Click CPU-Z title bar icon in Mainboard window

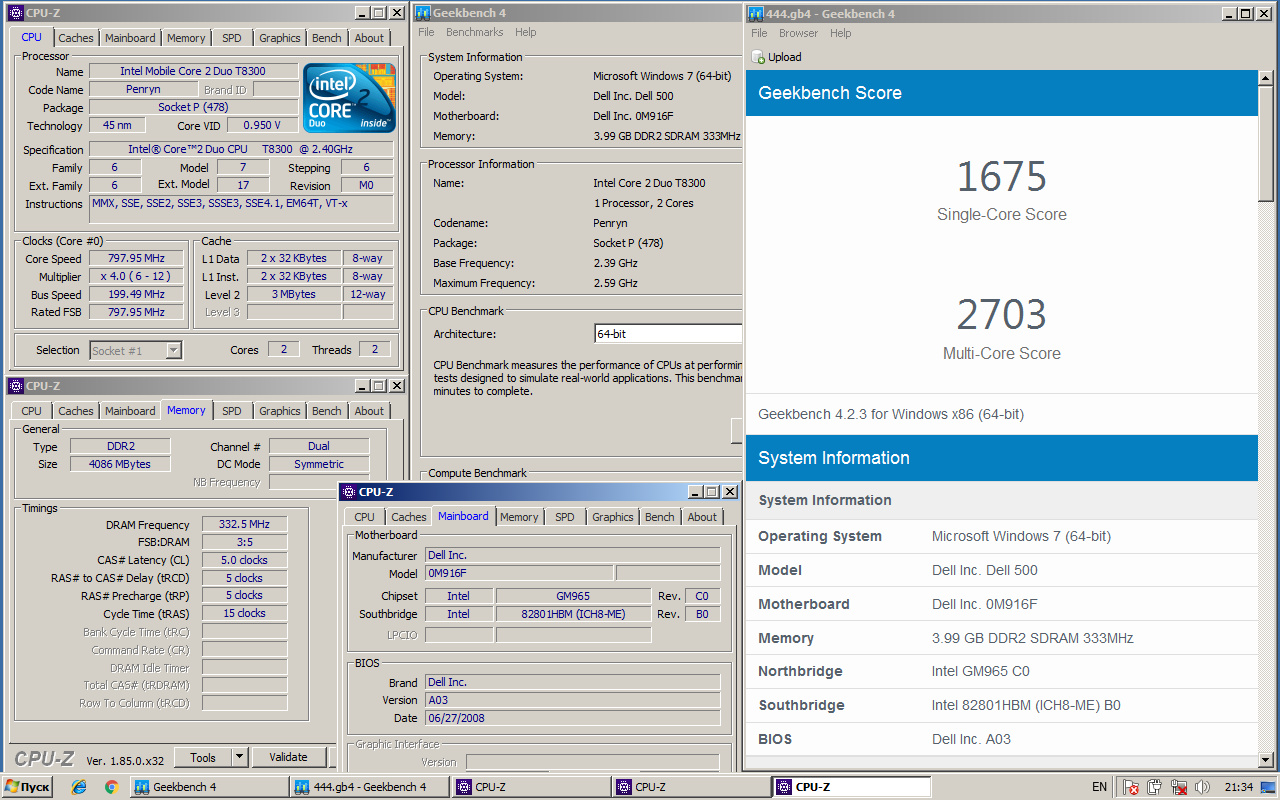(348, 492)
